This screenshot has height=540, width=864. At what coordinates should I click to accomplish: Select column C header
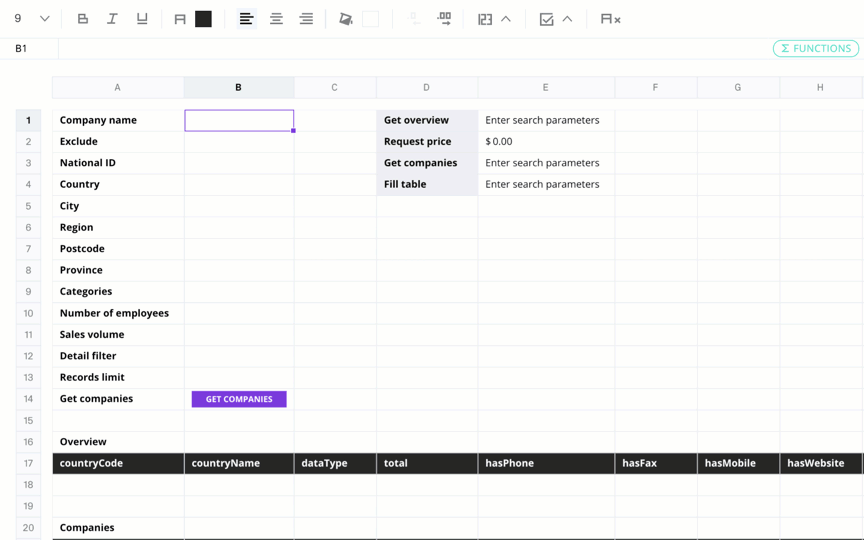pos(334,87)
